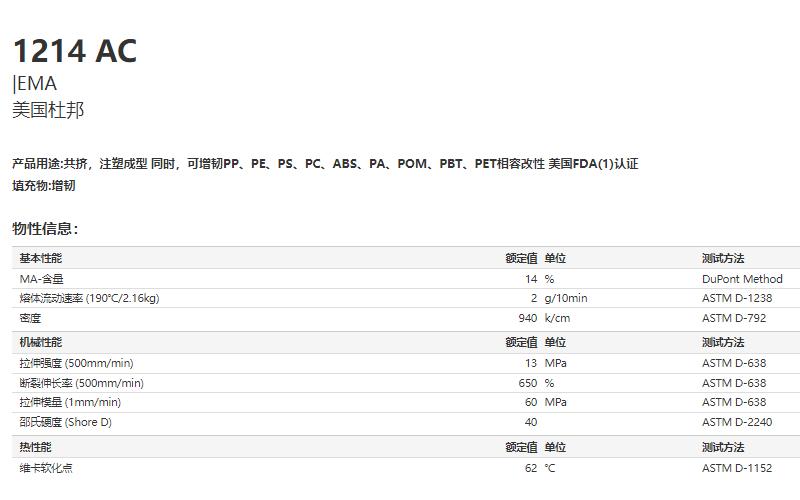Select the EMA material type text
This screenshot has width=800, height=500.
pos(37,84)
